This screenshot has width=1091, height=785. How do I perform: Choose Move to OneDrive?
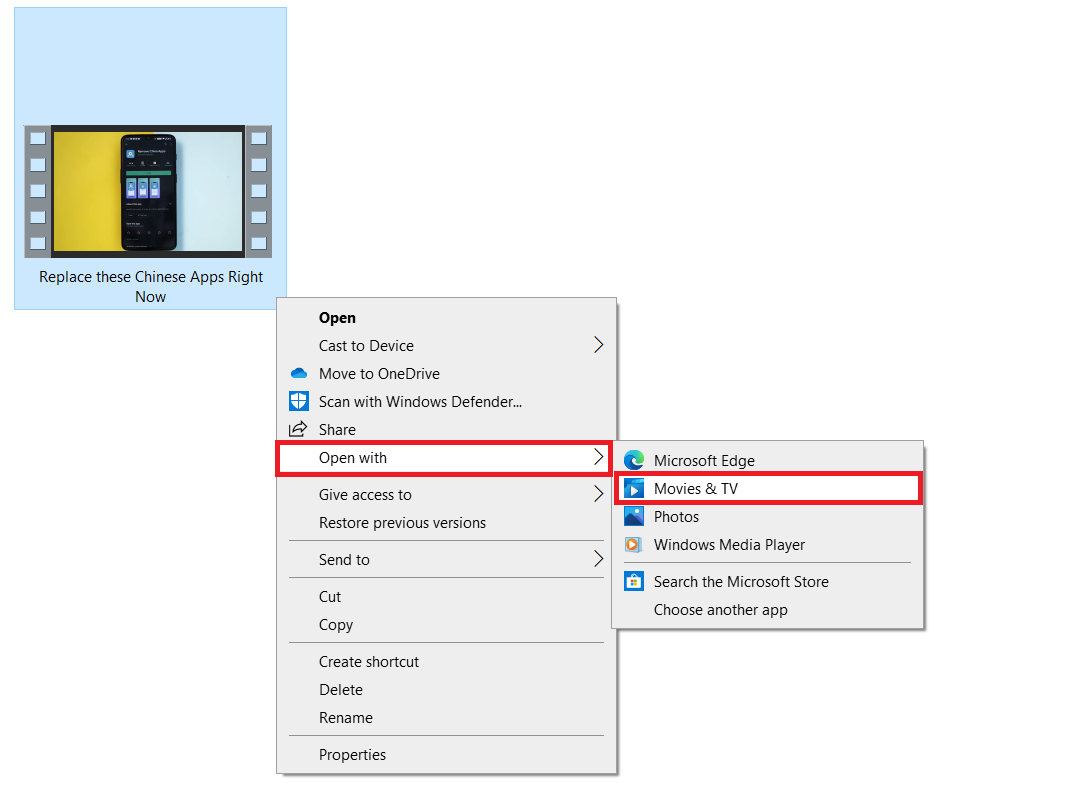coord(446,374)
